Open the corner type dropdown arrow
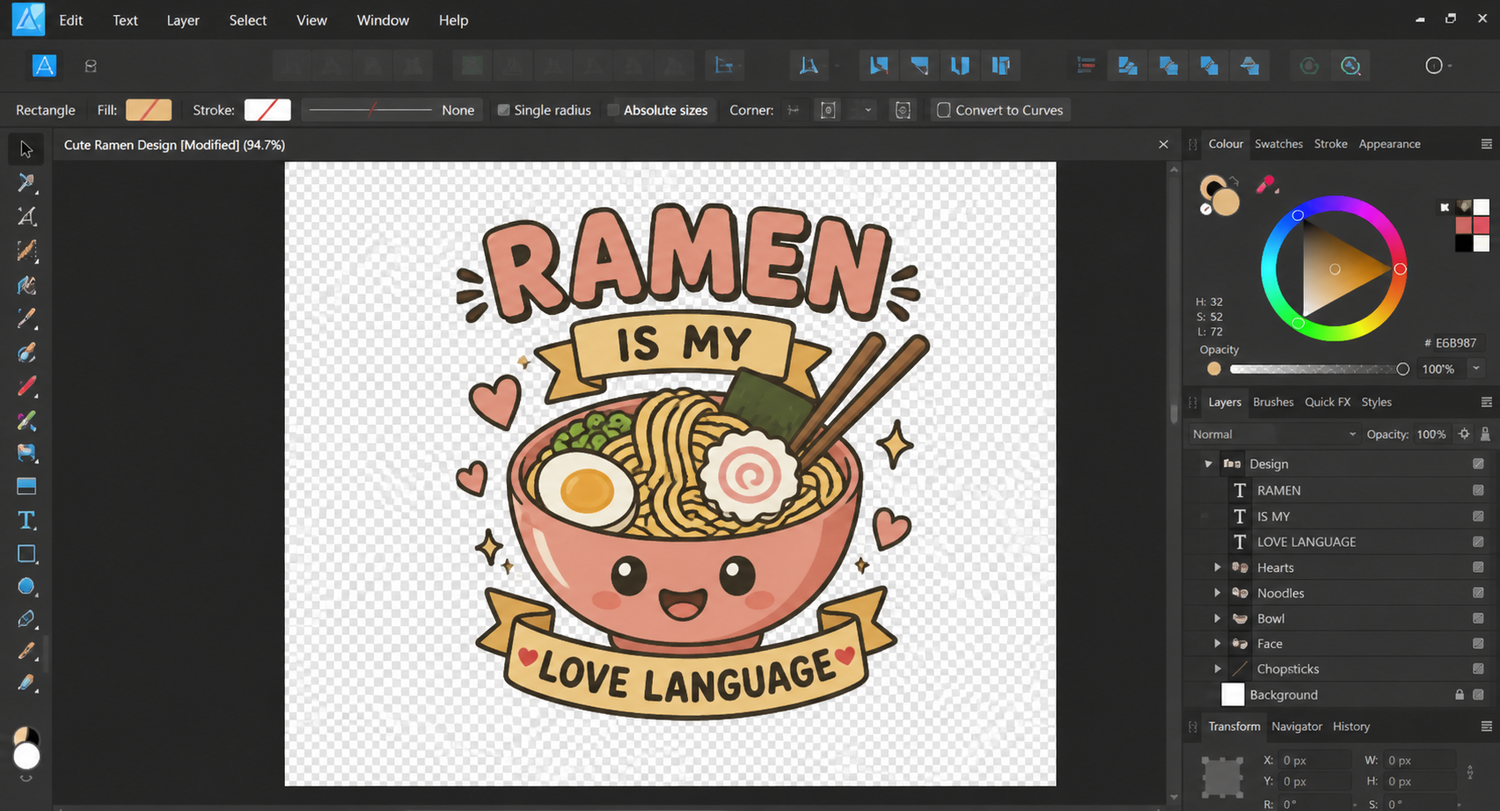This screenshot has height=811, width=1500. coord(867,110)
